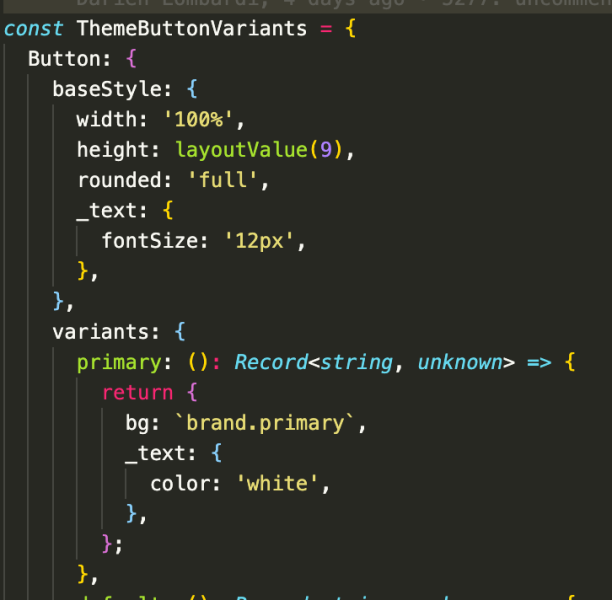Click '_text:' key below the bg line
The height and width of the screenshot is (600, 612).
[160, 454]
